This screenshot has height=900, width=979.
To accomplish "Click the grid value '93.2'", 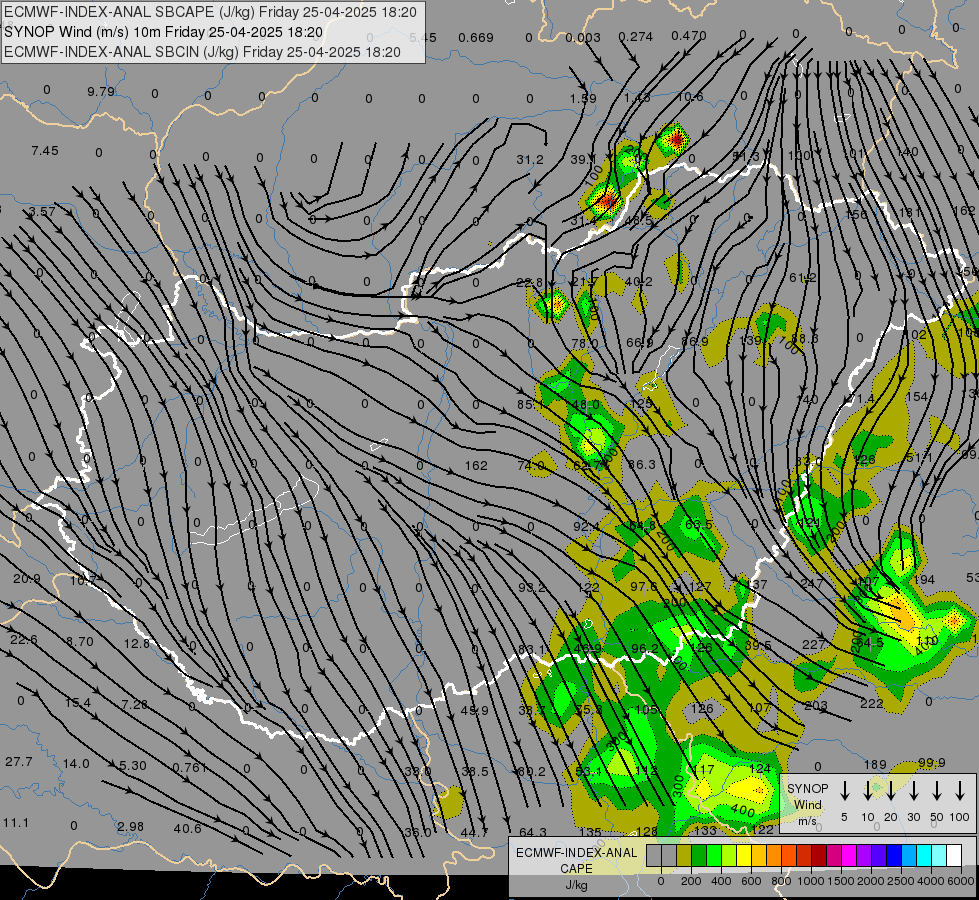I will (x=532, y=588).
